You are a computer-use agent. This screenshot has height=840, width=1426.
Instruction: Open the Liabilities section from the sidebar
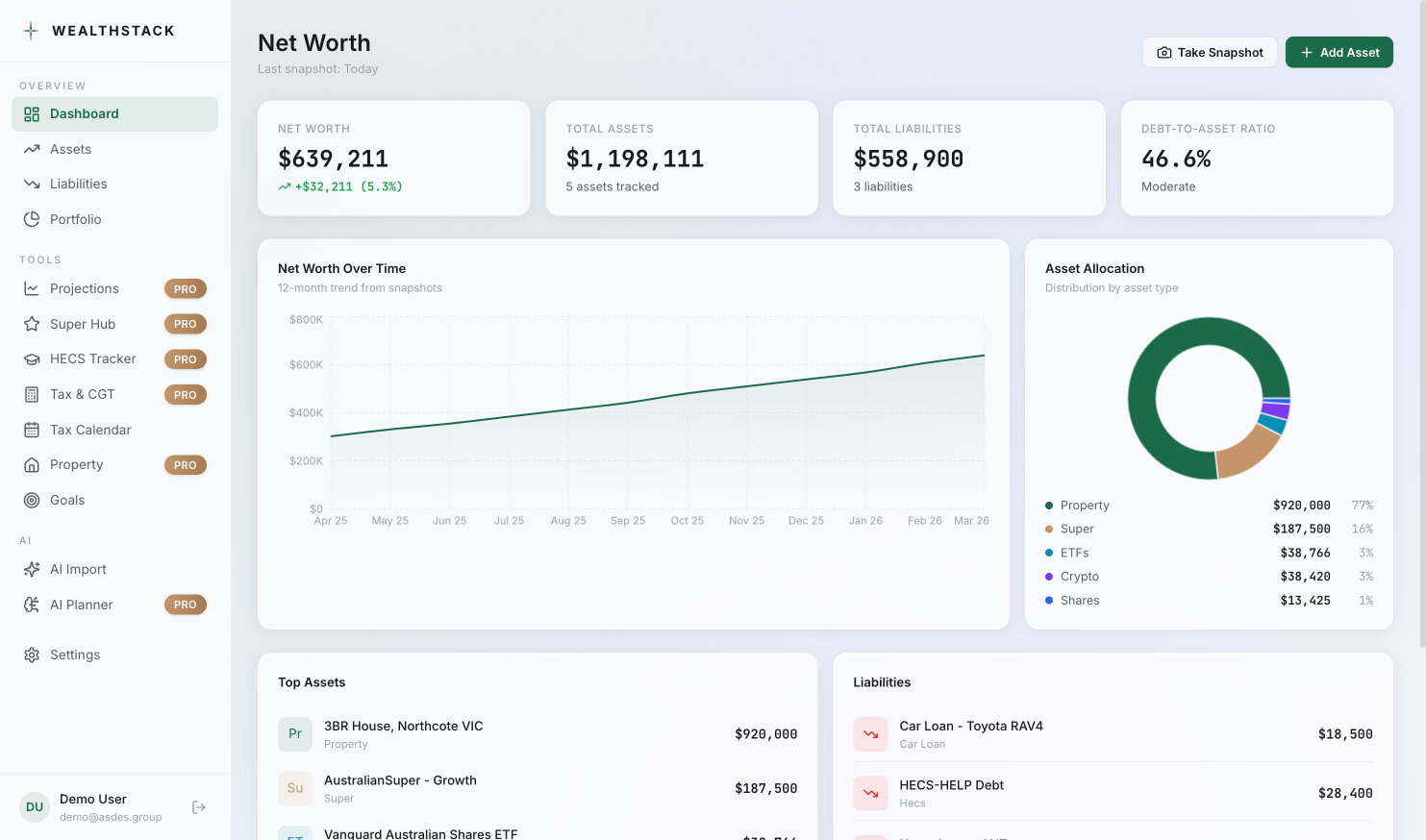79,184
